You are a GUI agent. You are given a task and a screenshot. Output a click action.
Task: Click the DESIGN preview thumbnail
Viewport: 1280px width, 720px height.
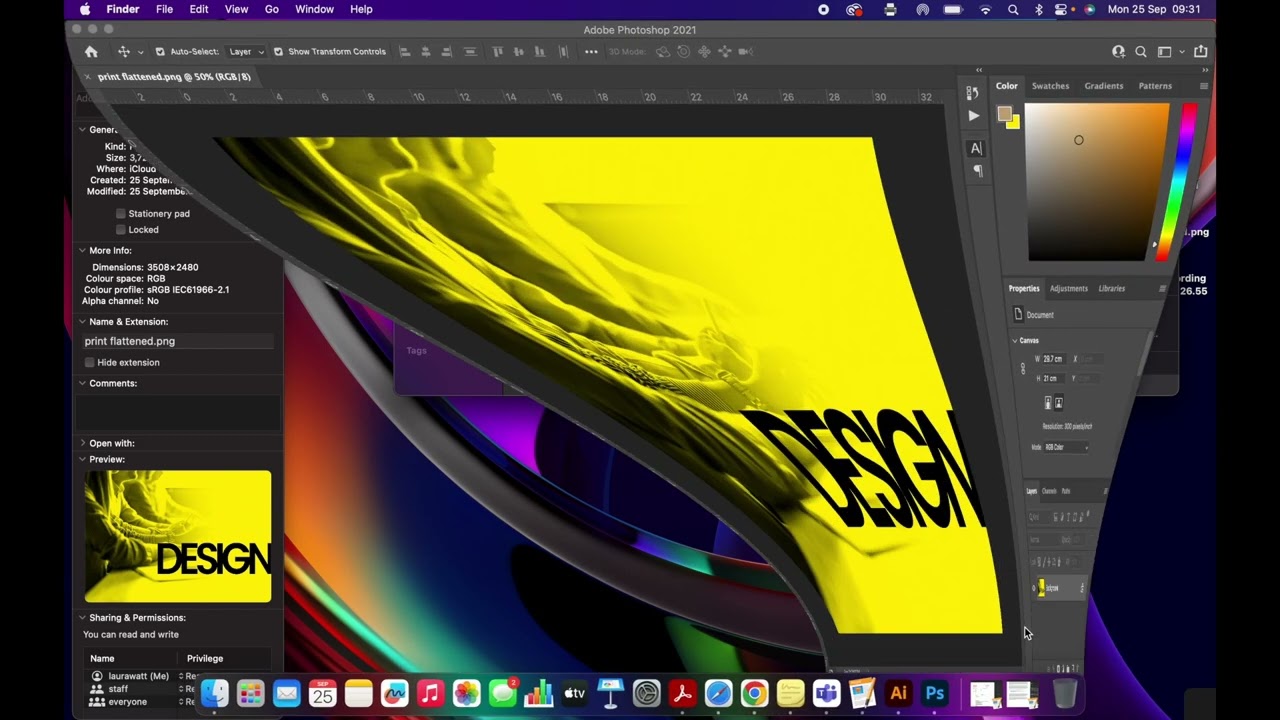click(178, 536)
